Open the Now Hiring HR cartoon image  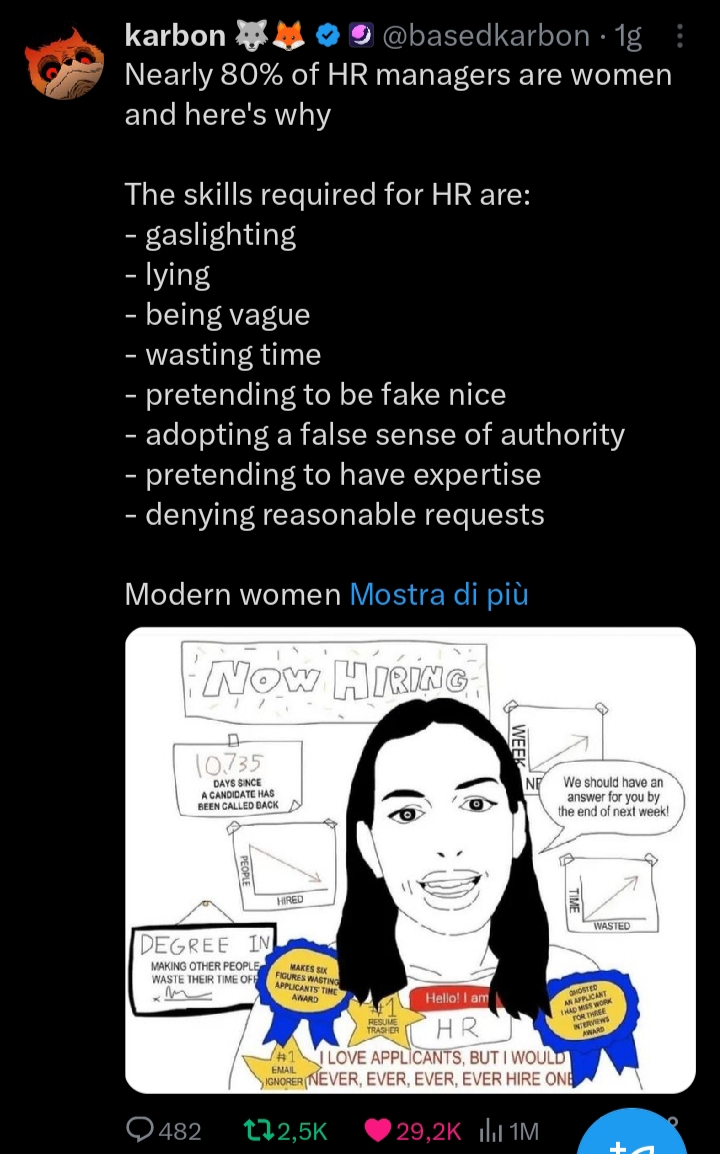point(410,860)
